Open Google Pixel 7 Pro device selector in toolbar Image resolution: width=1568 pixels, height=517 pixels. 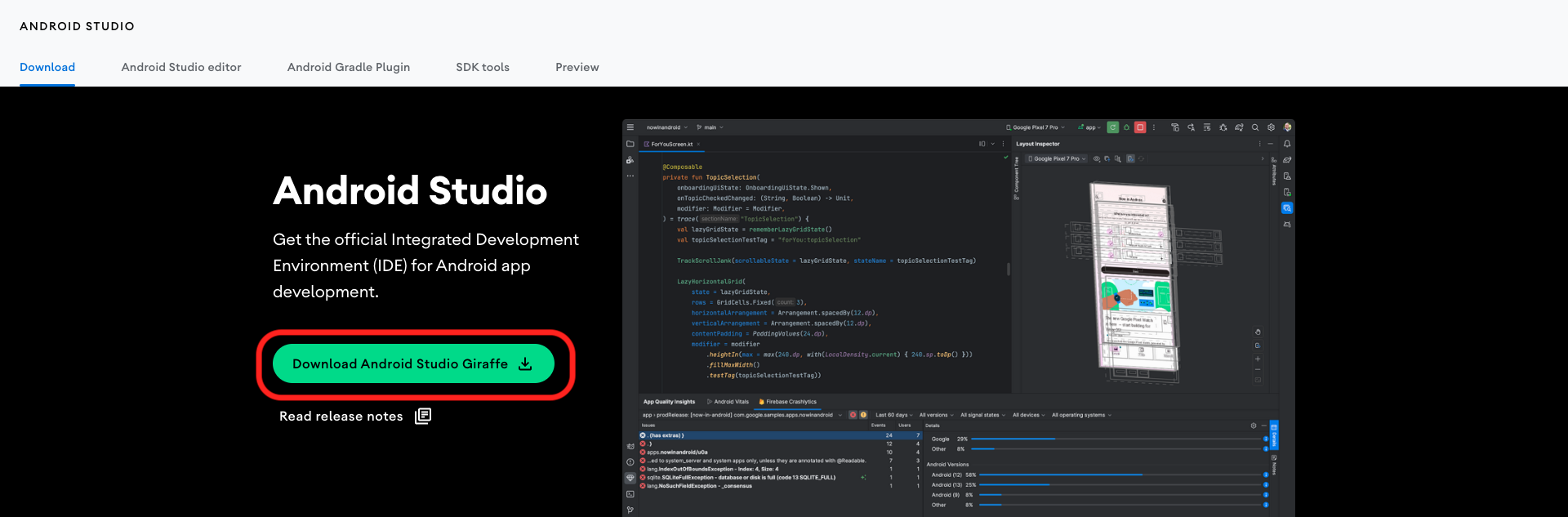[1036, 127]
